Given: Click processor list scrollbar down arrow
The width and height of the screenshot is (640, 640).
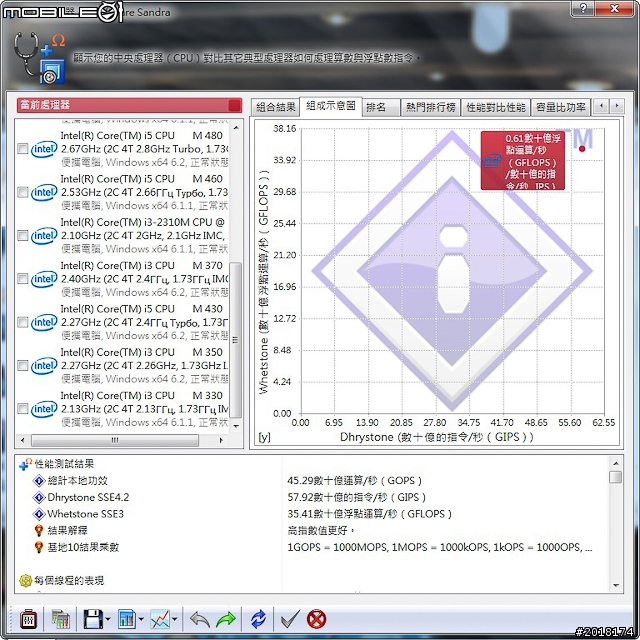Looking at the screenshot, I should click(x=236, y=426).
